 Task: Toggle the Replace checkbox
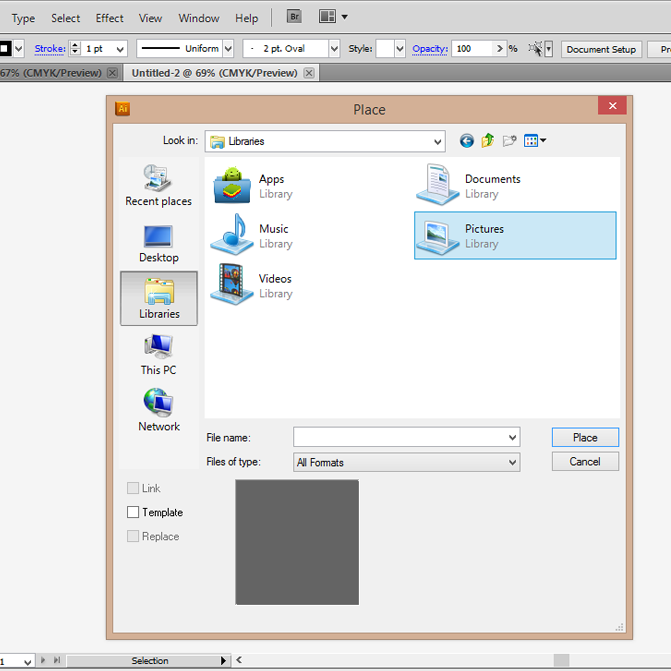tap(133, 536)
